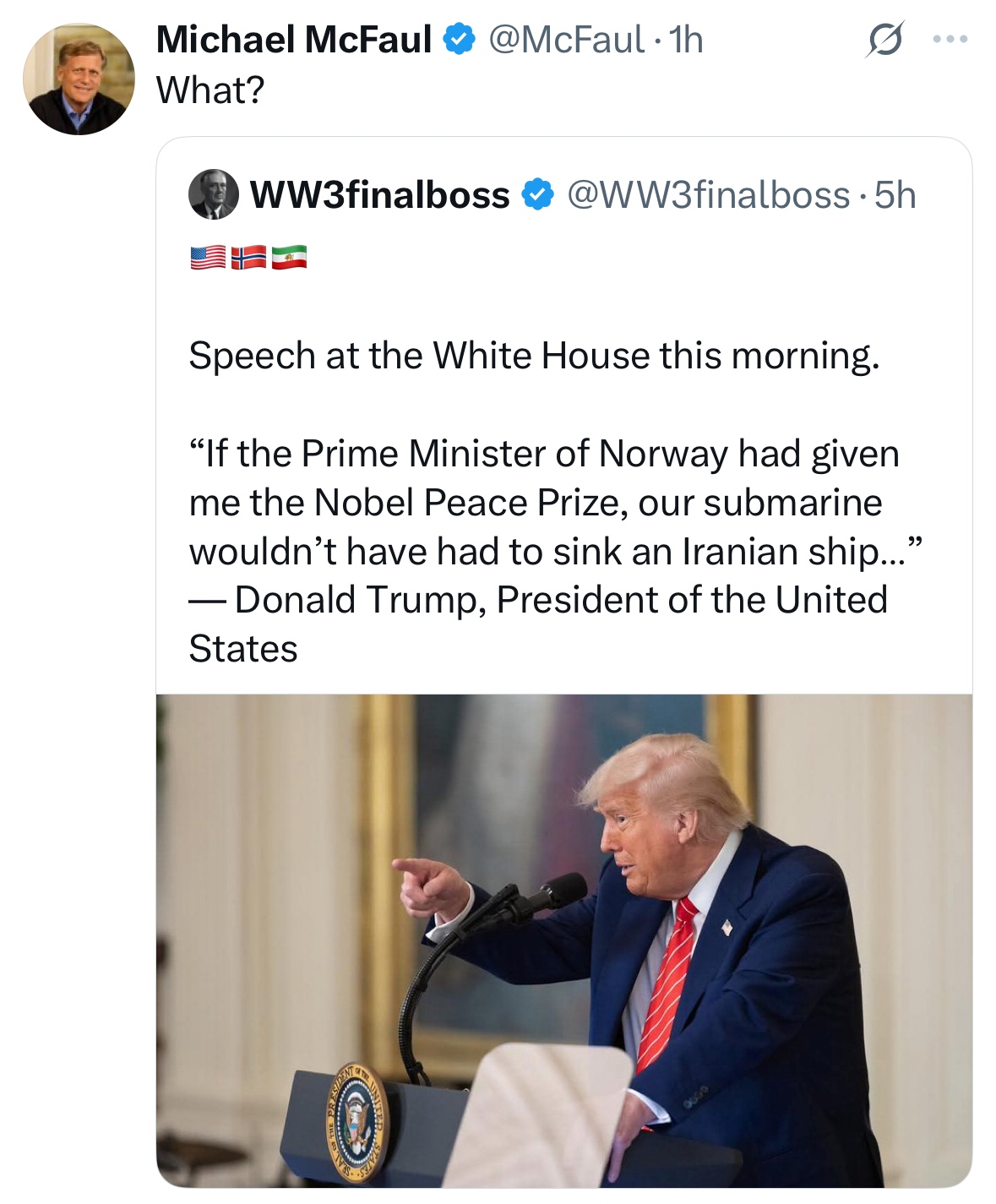The height and width of the screenshot is (1204, 996).
Task: Open the Grok slashed-circle icon
Action: coord(884,40)
